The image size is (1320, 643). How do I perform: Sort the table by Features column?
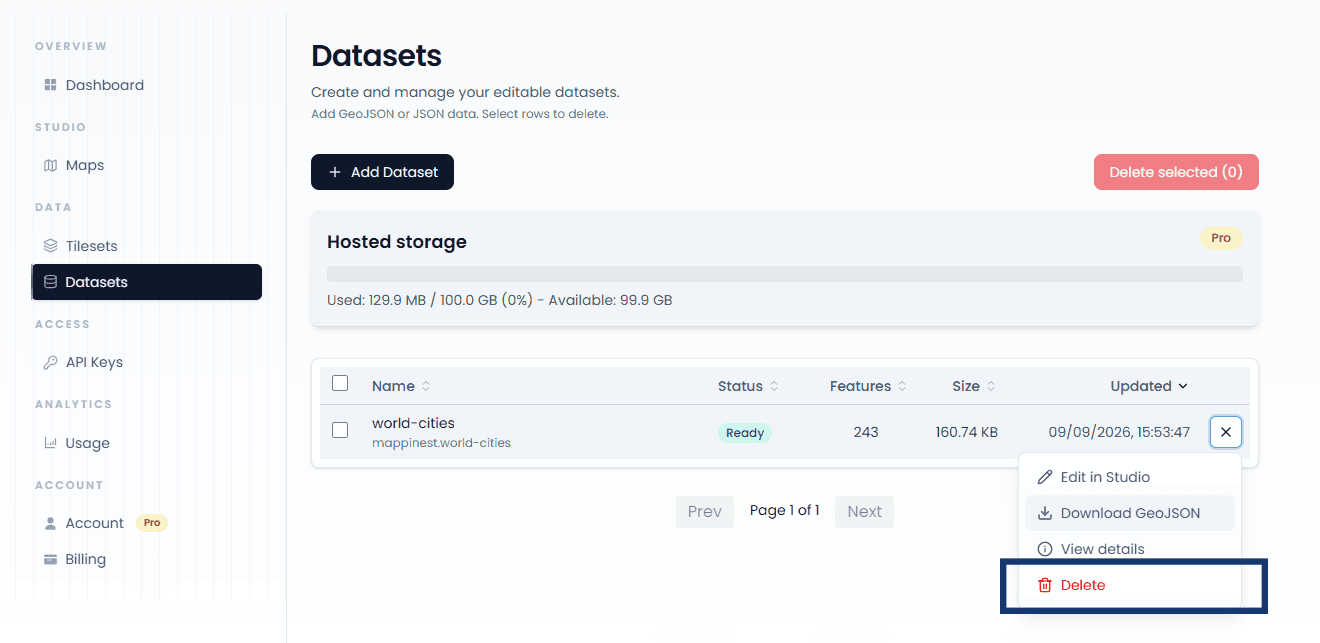tap(868, 386)
